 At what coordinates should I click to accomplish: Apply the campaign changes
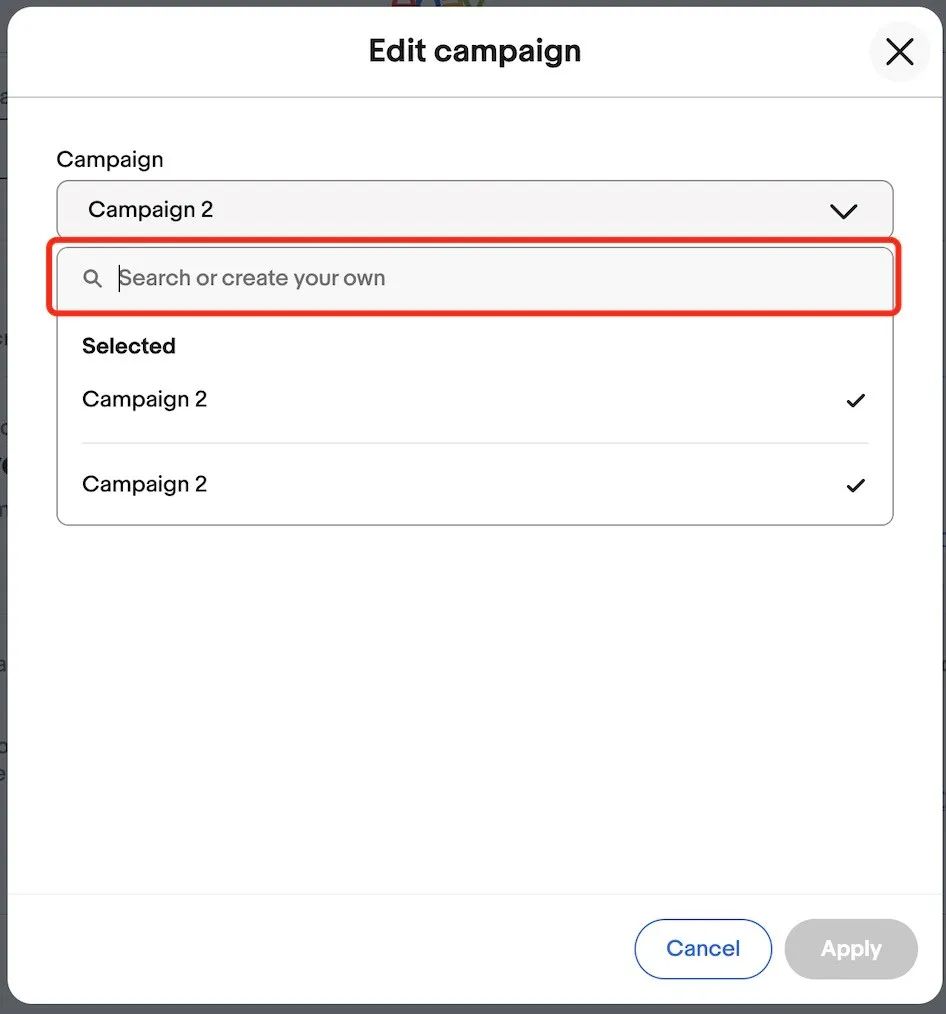click(851, 949)
